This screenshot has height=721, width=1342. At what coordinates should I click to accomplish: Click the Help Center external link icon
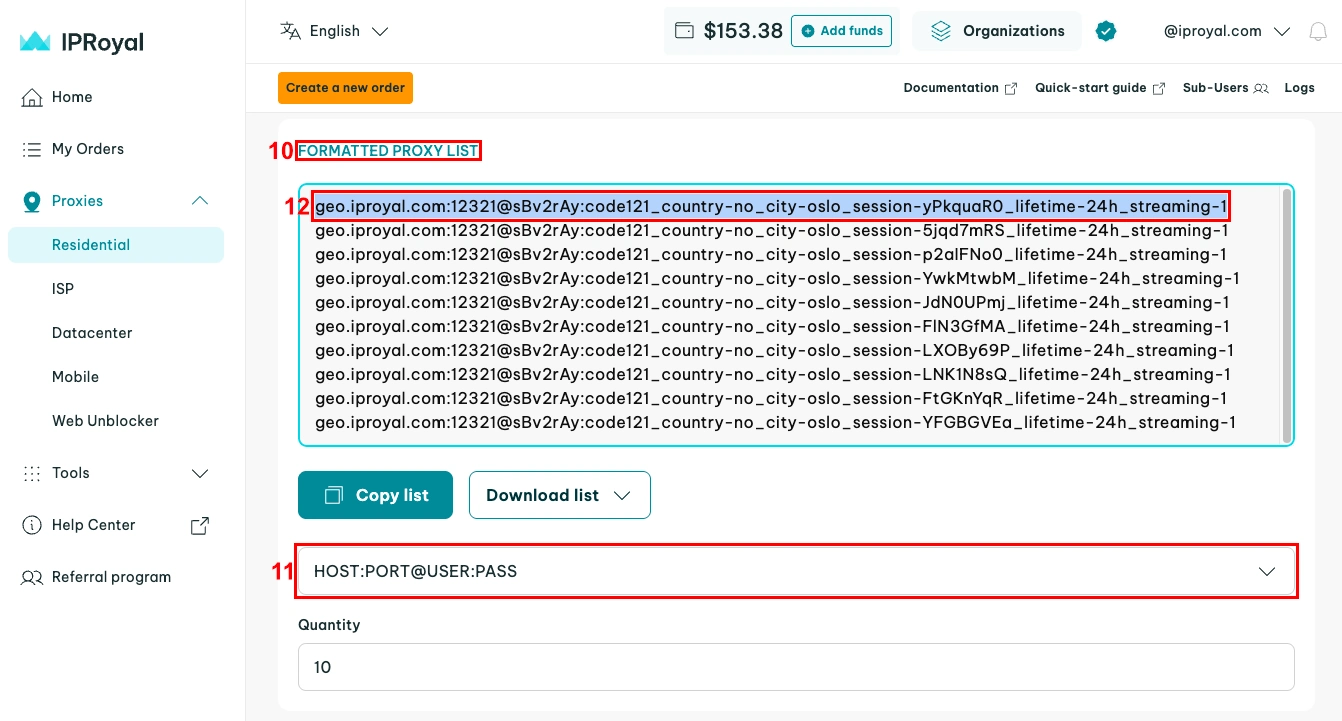[200, 525]
